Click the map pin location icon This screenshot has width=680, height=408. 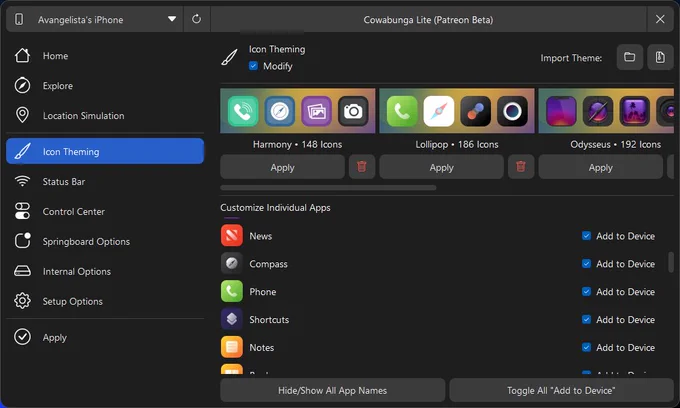pyautogui.click(x=22, y=115)
